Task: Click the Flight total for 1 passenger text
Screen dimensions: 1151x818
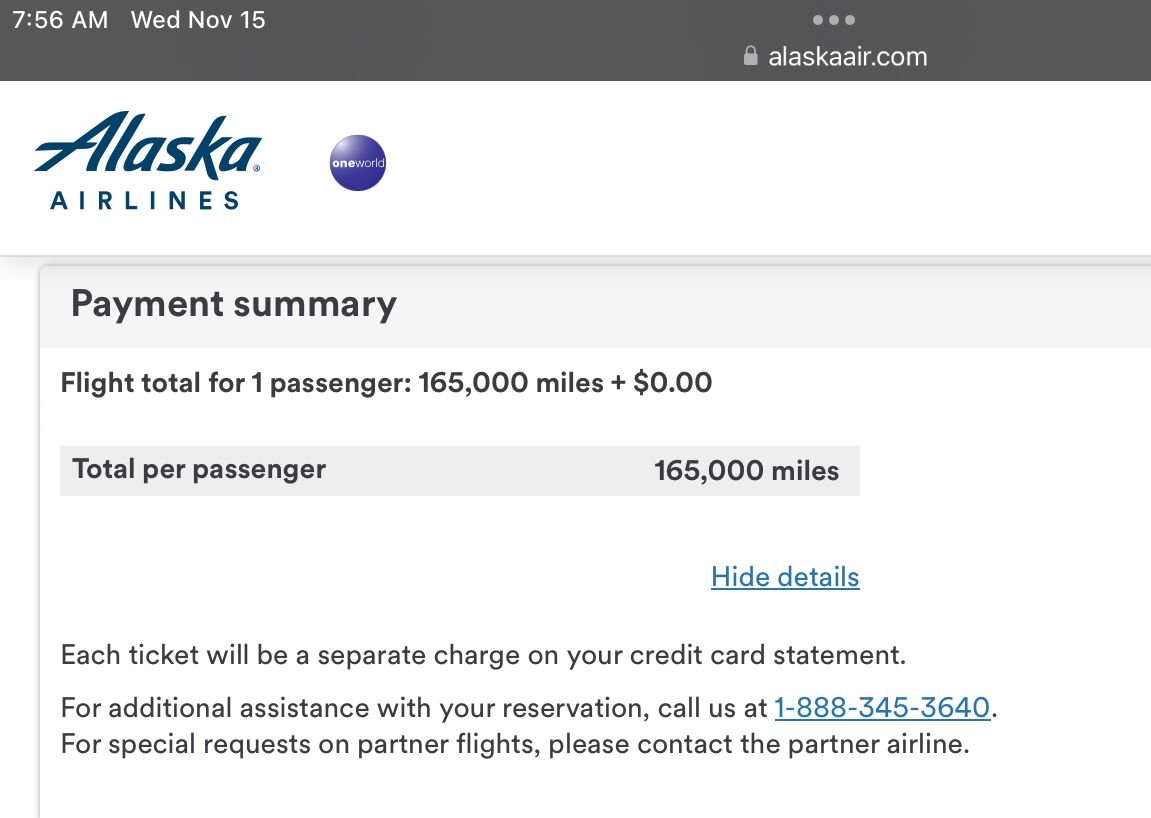Action: click(x=235, y=383)
